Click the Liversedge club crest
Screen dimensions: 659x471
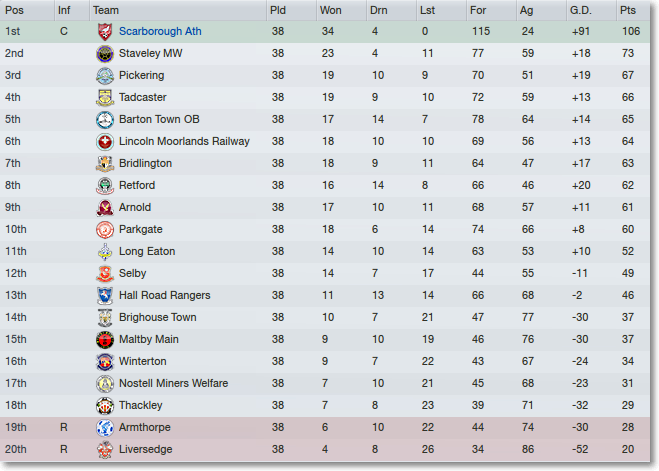point(105,450)
